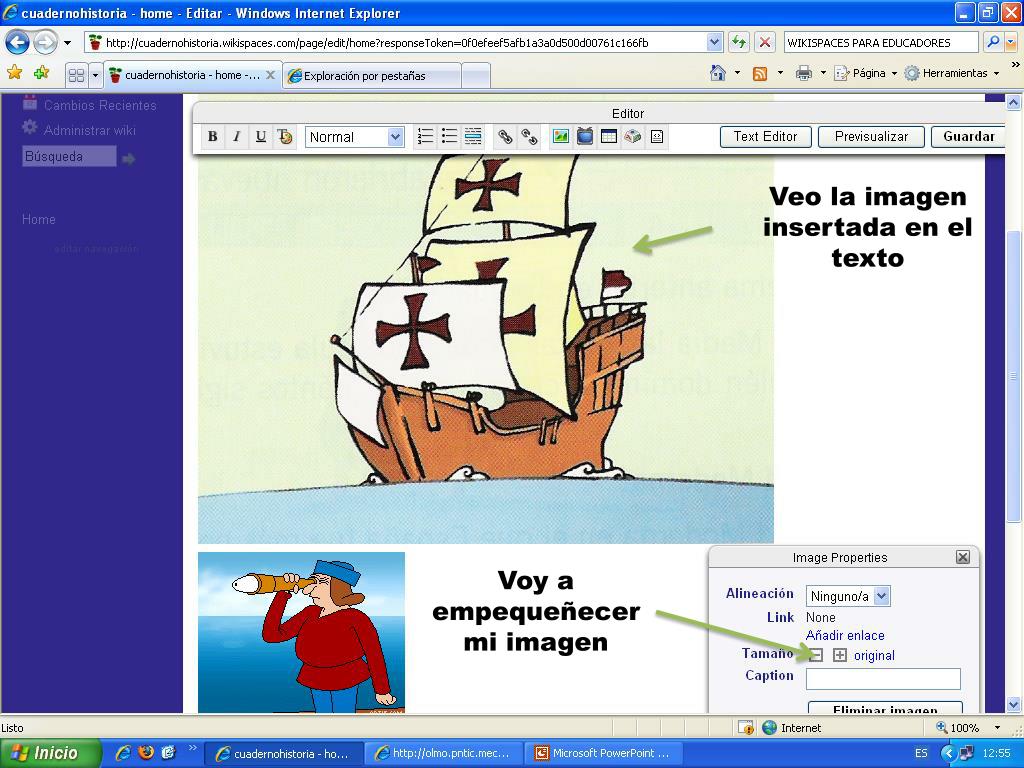Insert special character icon in the editor
This screenshot has height=768, width=1024.
[633, 136]
